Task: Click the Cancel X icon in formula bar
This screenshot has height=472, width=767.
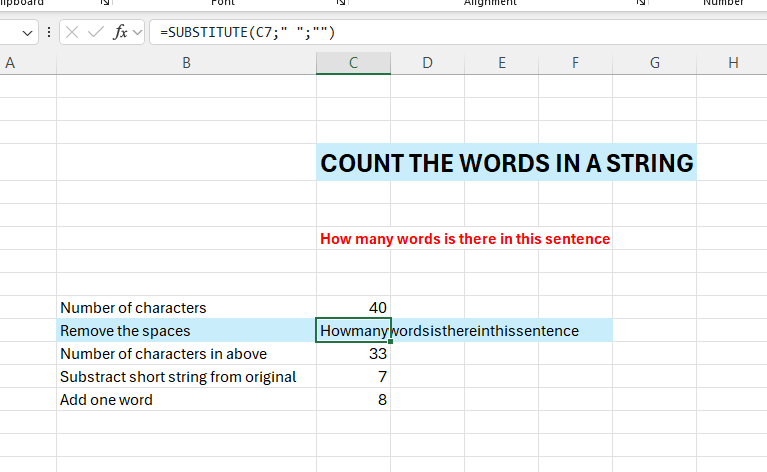Action: pyautogui.click(x=73, y=33)
